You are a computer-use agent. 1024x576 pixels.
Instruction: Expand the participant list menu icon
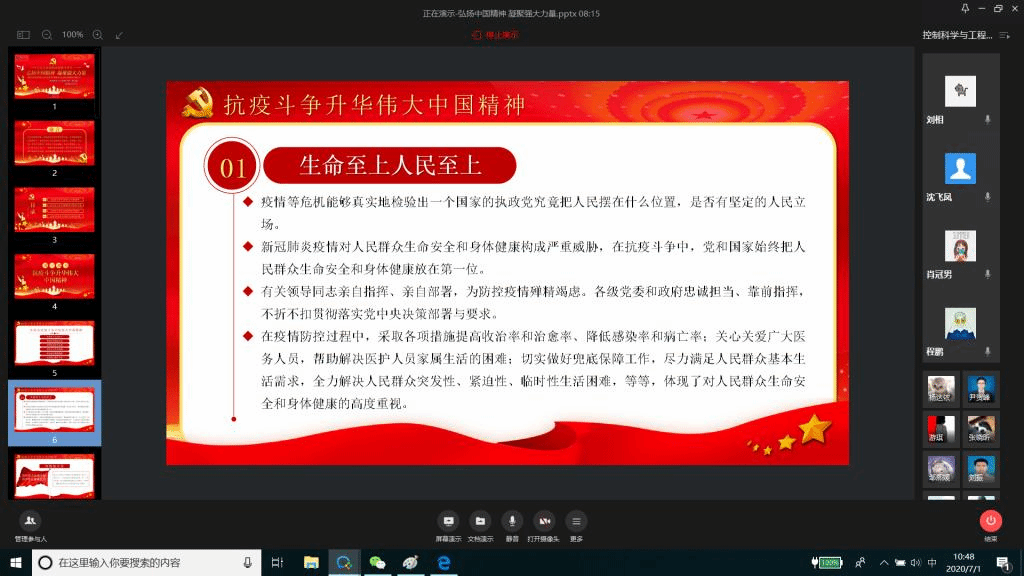[1004, 35]
